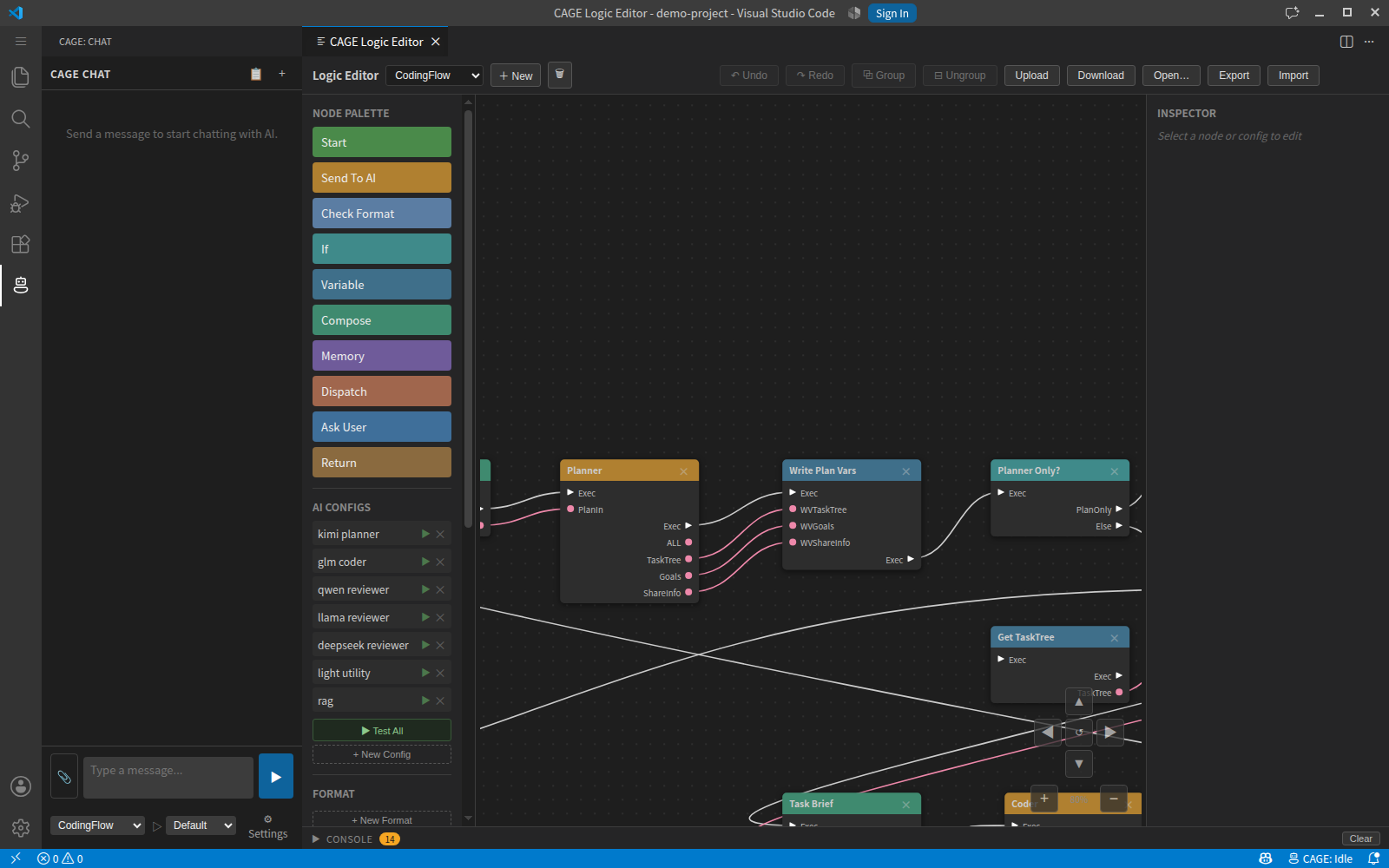This screenshot has height=868, width=1389.
Task: Start a new chat with the plus icon
Action: tap(282, 75)
